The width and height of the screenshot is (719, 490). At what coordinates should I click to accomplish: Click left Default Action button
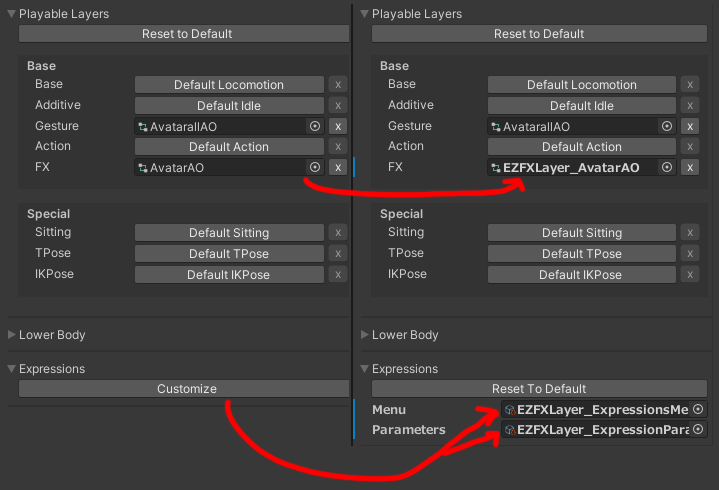[229, 147]
